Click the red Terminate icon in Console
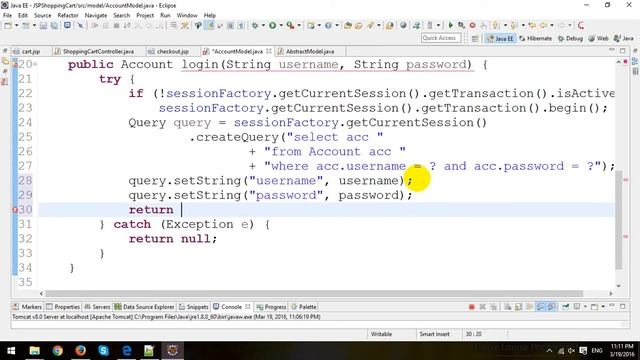Image resolution: width=640 pixels, height=360 pixels. [471, 307]
